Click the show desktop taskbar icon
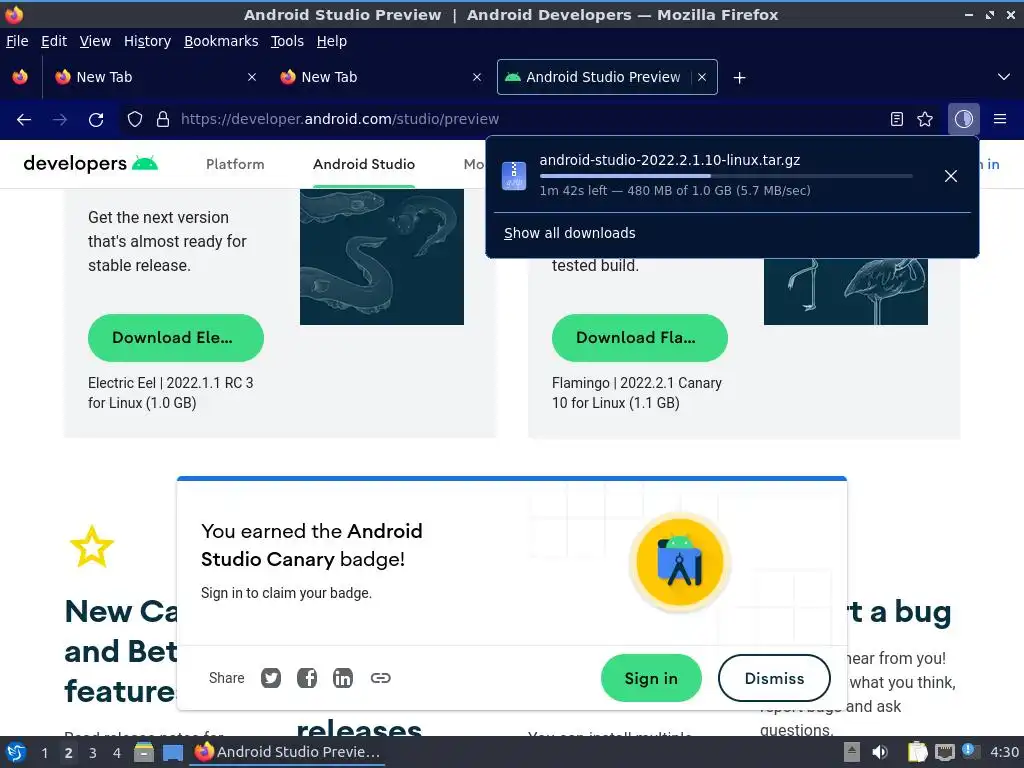The height and width of the screenshot is (768, 1024). pos(172,752)
